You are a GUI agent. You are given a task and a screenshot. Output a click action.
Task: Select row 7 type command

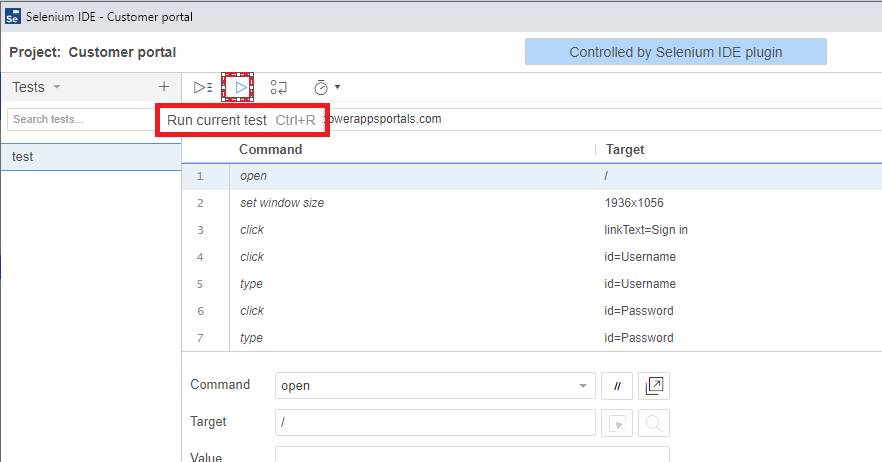point(532,338)
